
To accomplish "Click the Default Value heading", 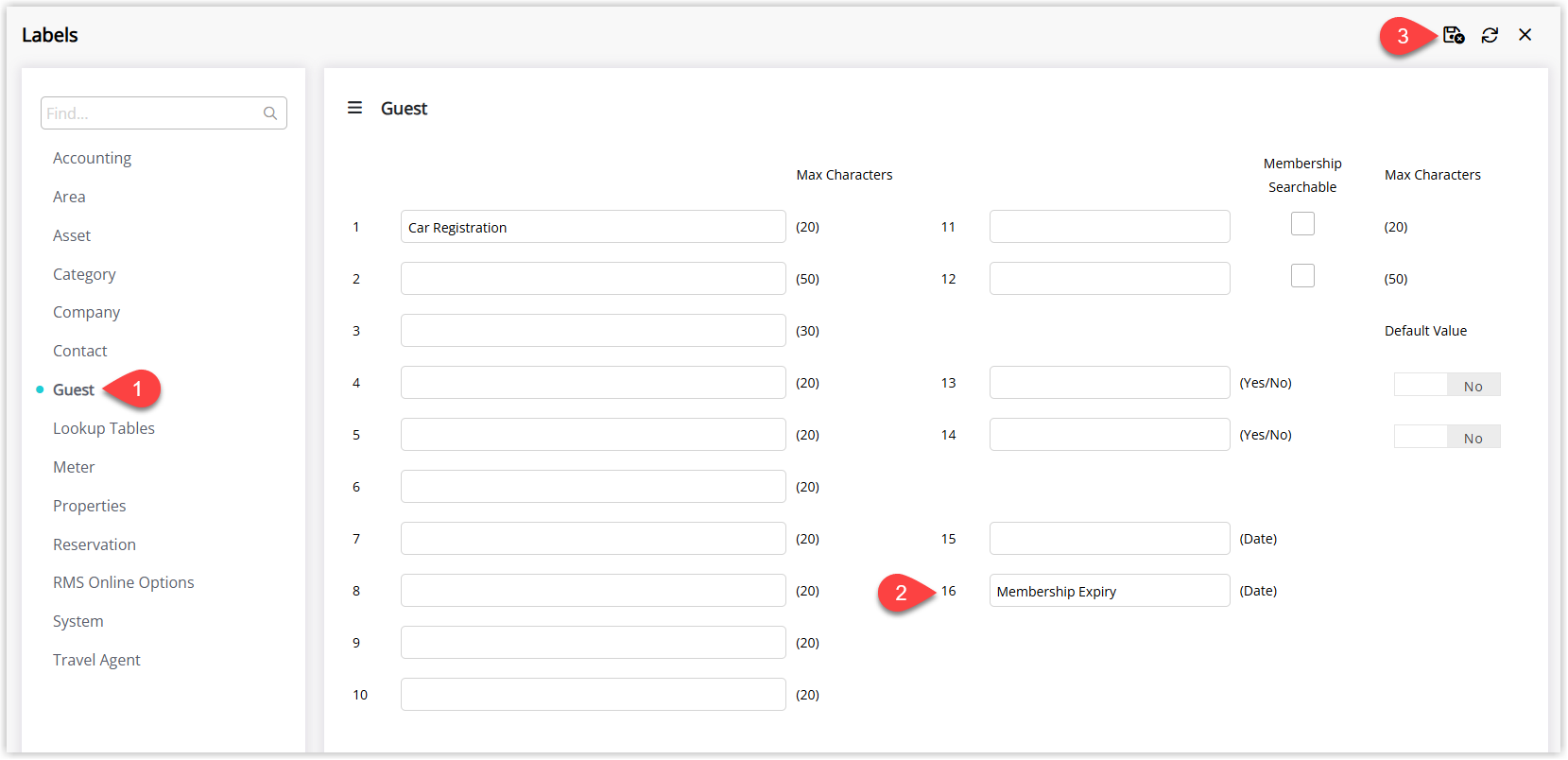I will [1425, 331].
